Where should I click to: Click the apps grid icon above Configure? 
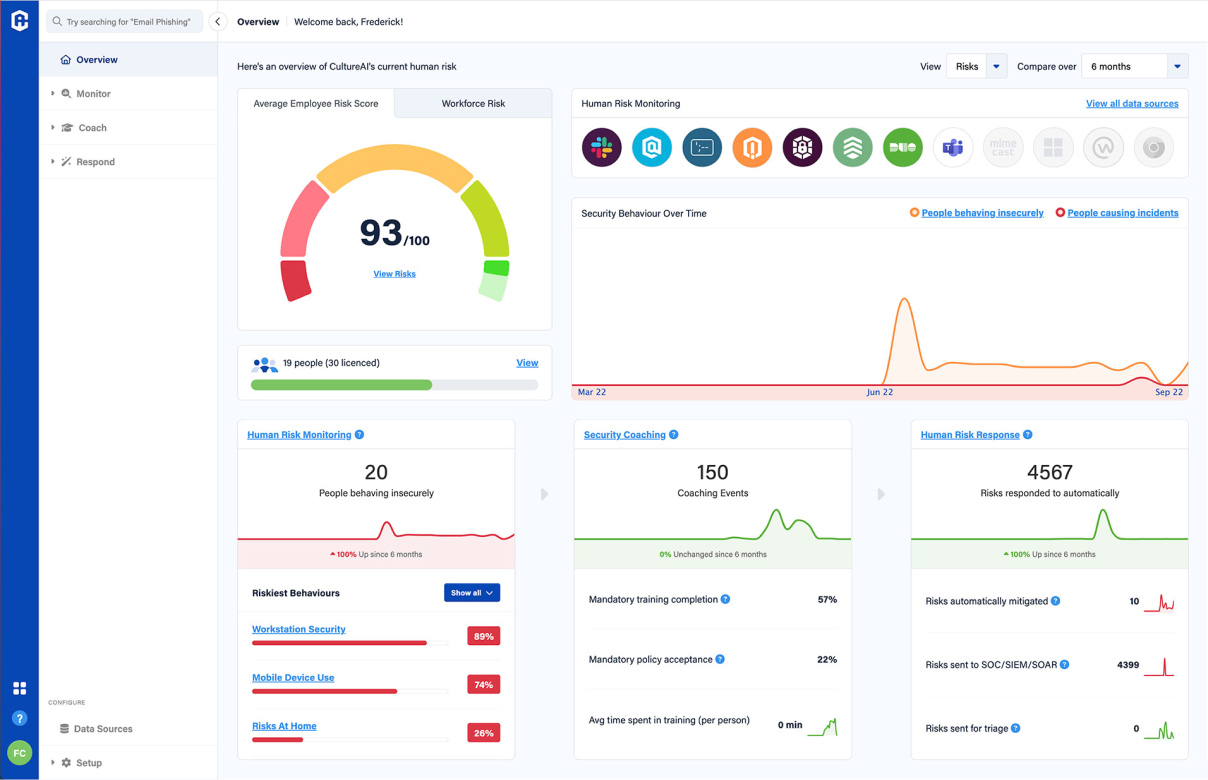click(19, 688)
